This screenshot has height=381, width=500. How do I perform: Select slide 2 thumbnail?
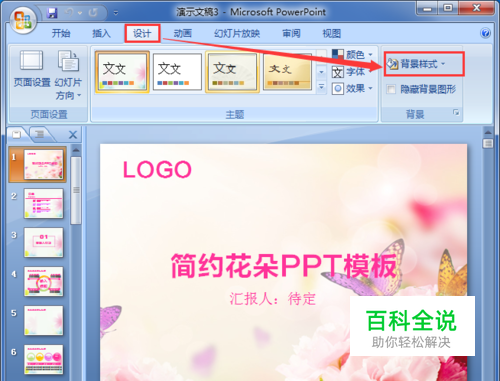pyautogui.click(x=43, y=204)
